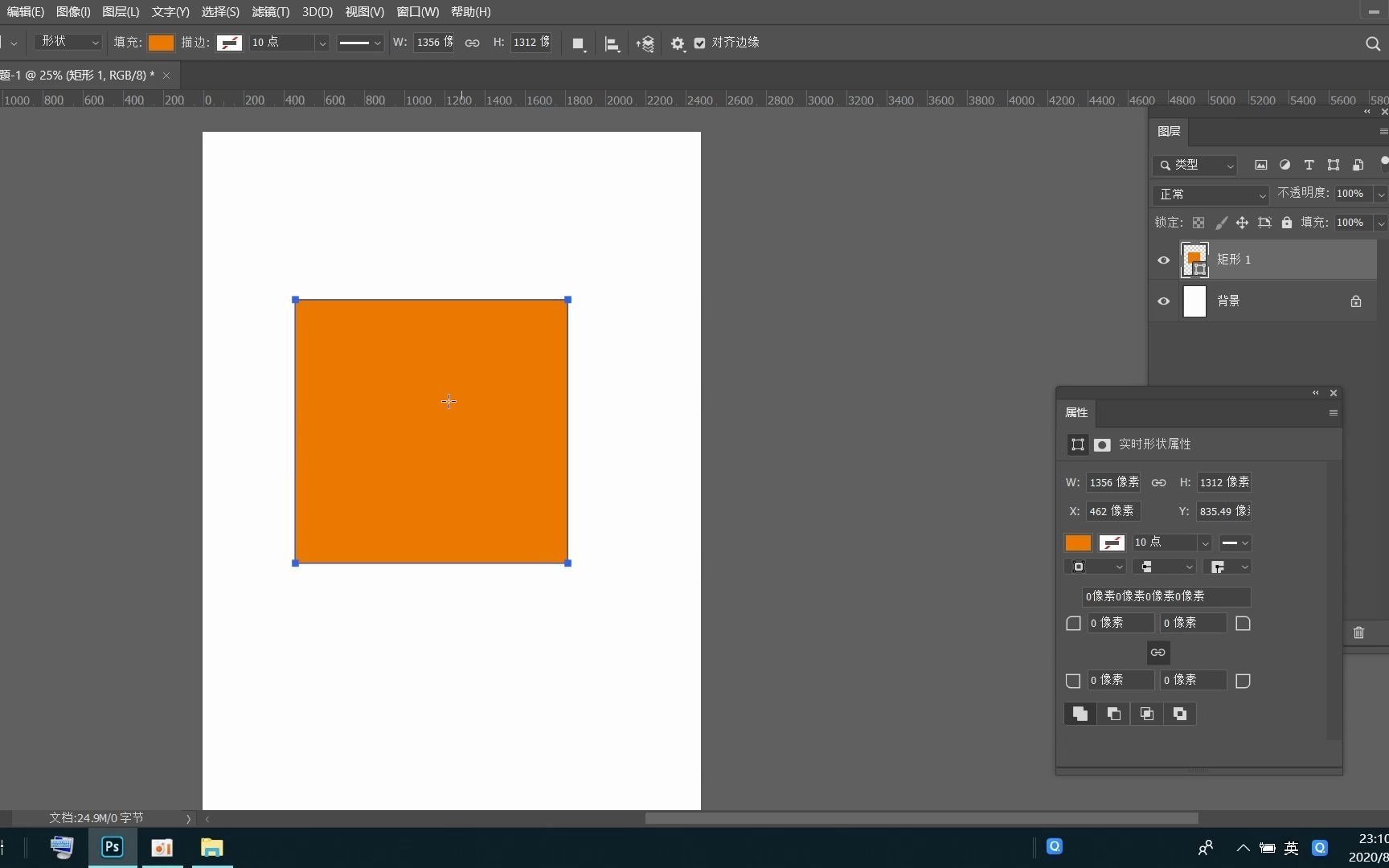1389x868 pixels.
Task: Filter layers by adjustment layers
Action: (x=1285, y=165)
